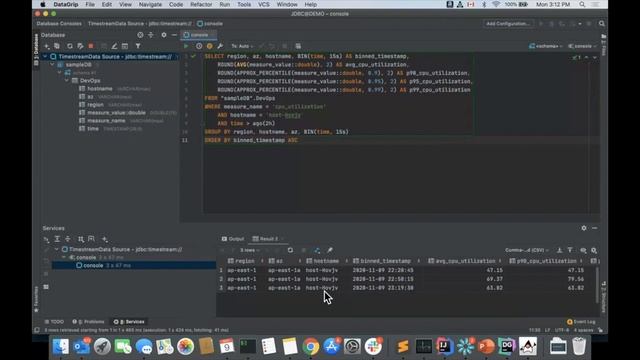Open Finder from the Dock
The image size is (640, 360).
(61, 347)
